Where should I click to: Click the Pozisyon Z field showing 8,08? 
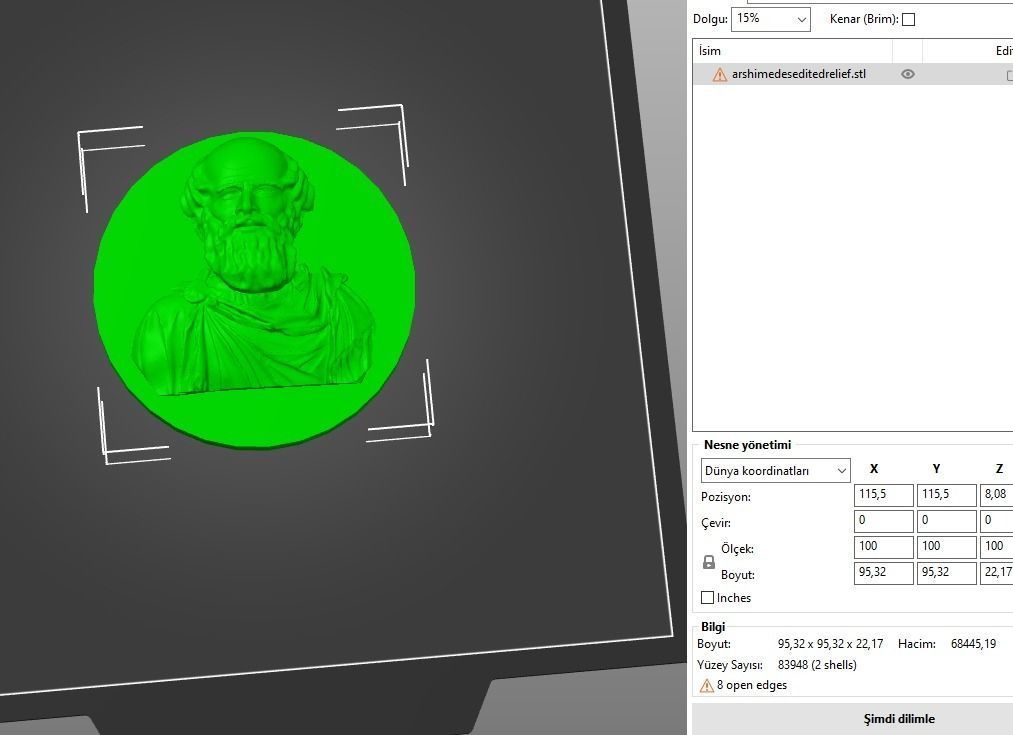pos(996,495)
